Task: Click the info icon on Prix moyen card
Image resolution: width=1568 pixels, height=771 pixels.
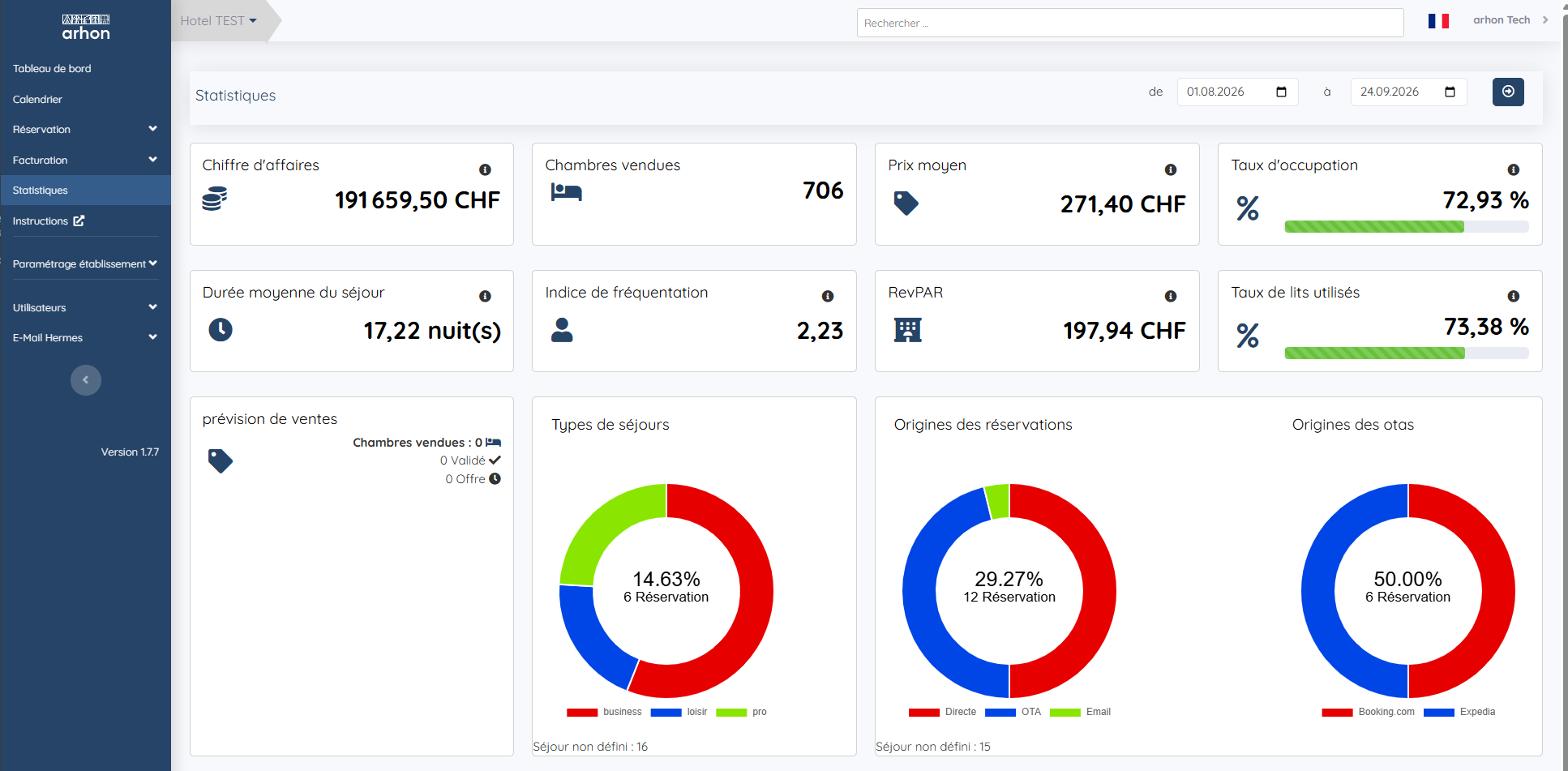Action: click(x=1171, y=169)
